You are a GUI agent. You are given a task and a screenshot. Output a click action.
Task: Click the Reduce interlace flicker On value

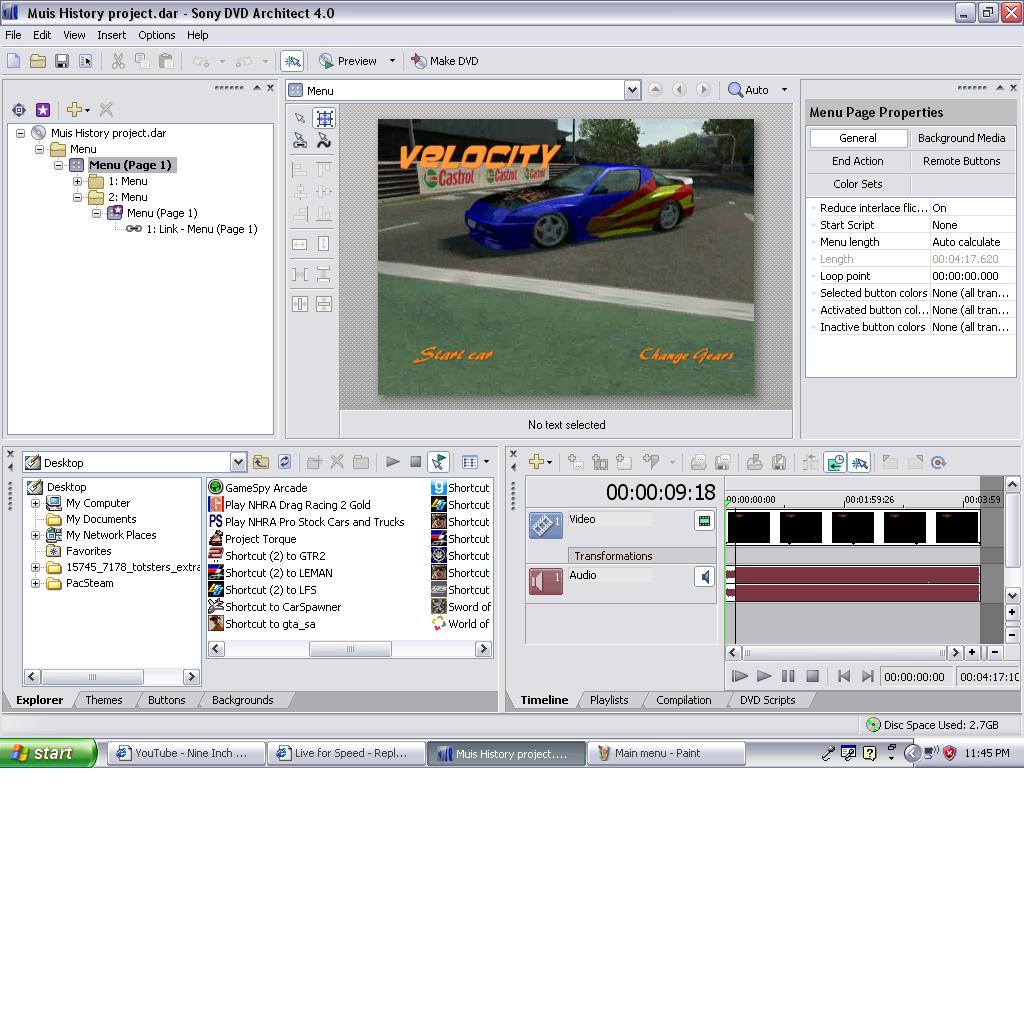(x=972, y=208)
